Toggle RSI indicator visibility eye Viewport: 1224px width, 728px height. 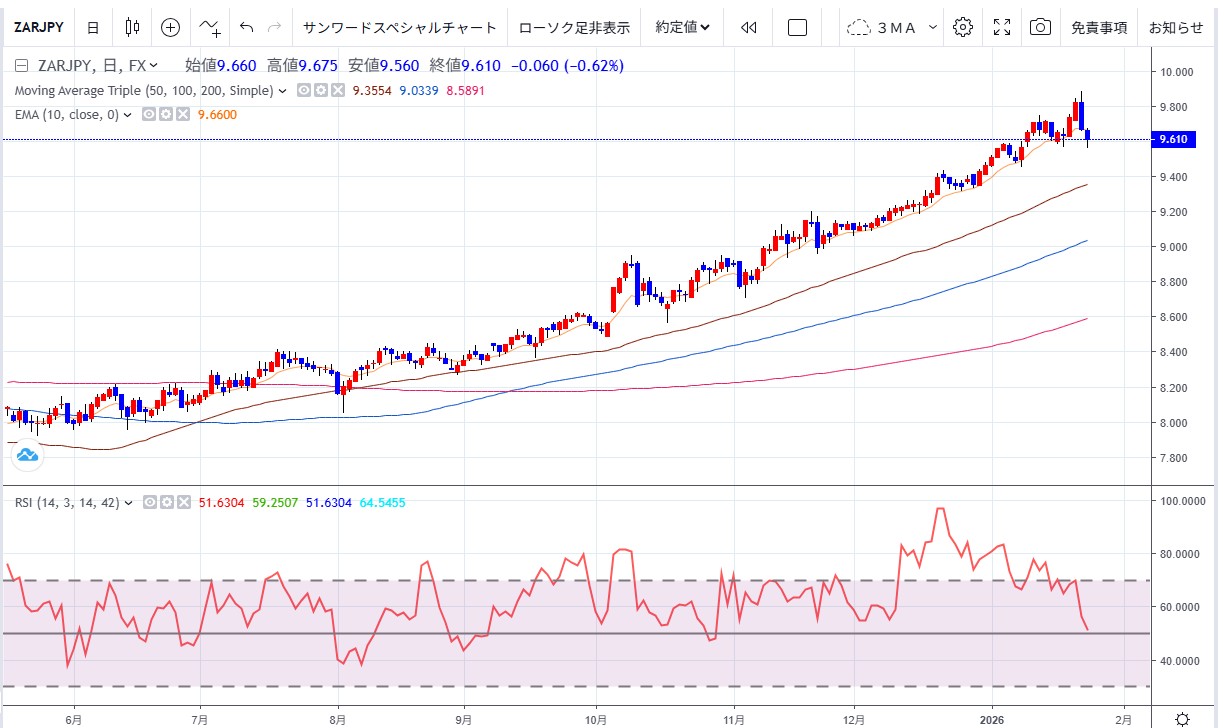pyautogui.click(x=149, y=503)
